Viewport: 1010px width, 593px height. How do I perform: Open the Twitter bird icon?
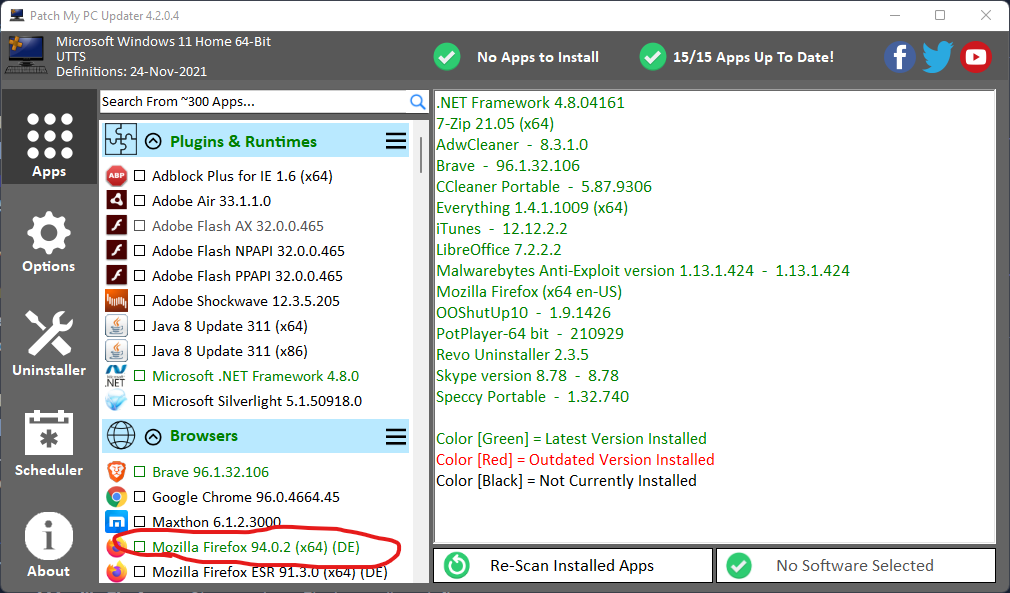(937, 57)
